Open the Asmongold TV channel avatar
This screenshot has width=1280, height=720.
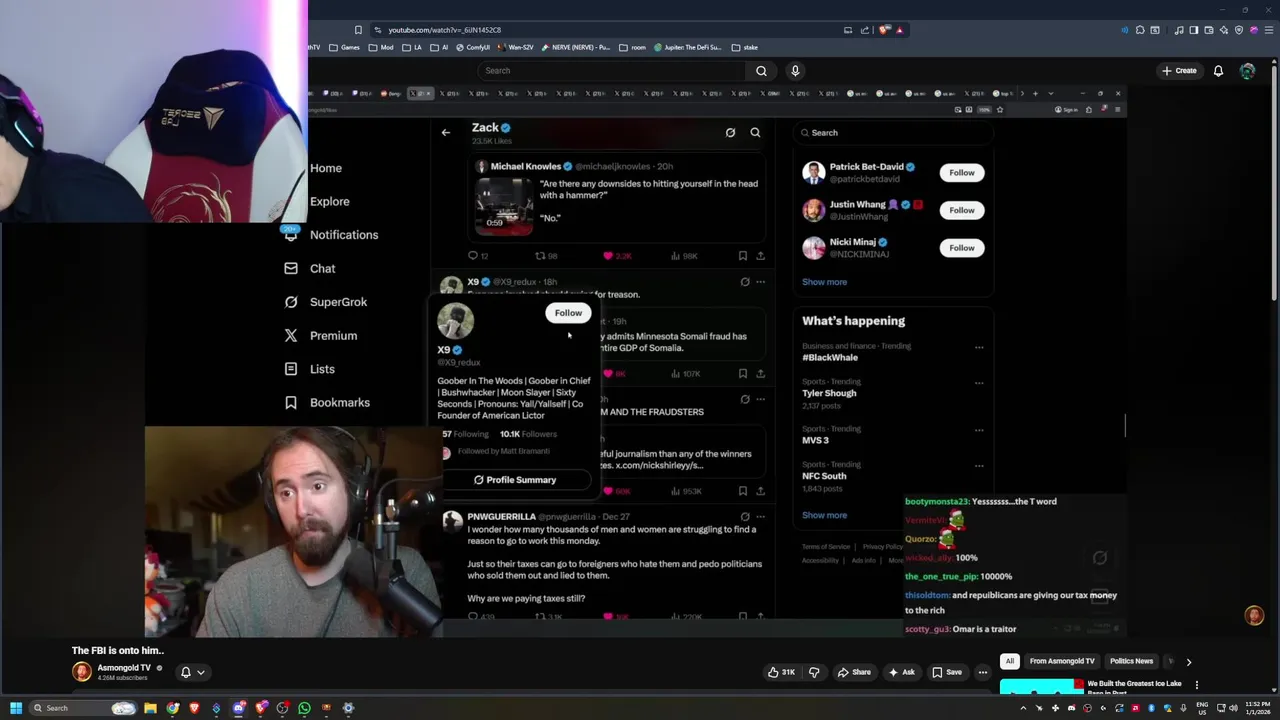[x=81, y=672]
